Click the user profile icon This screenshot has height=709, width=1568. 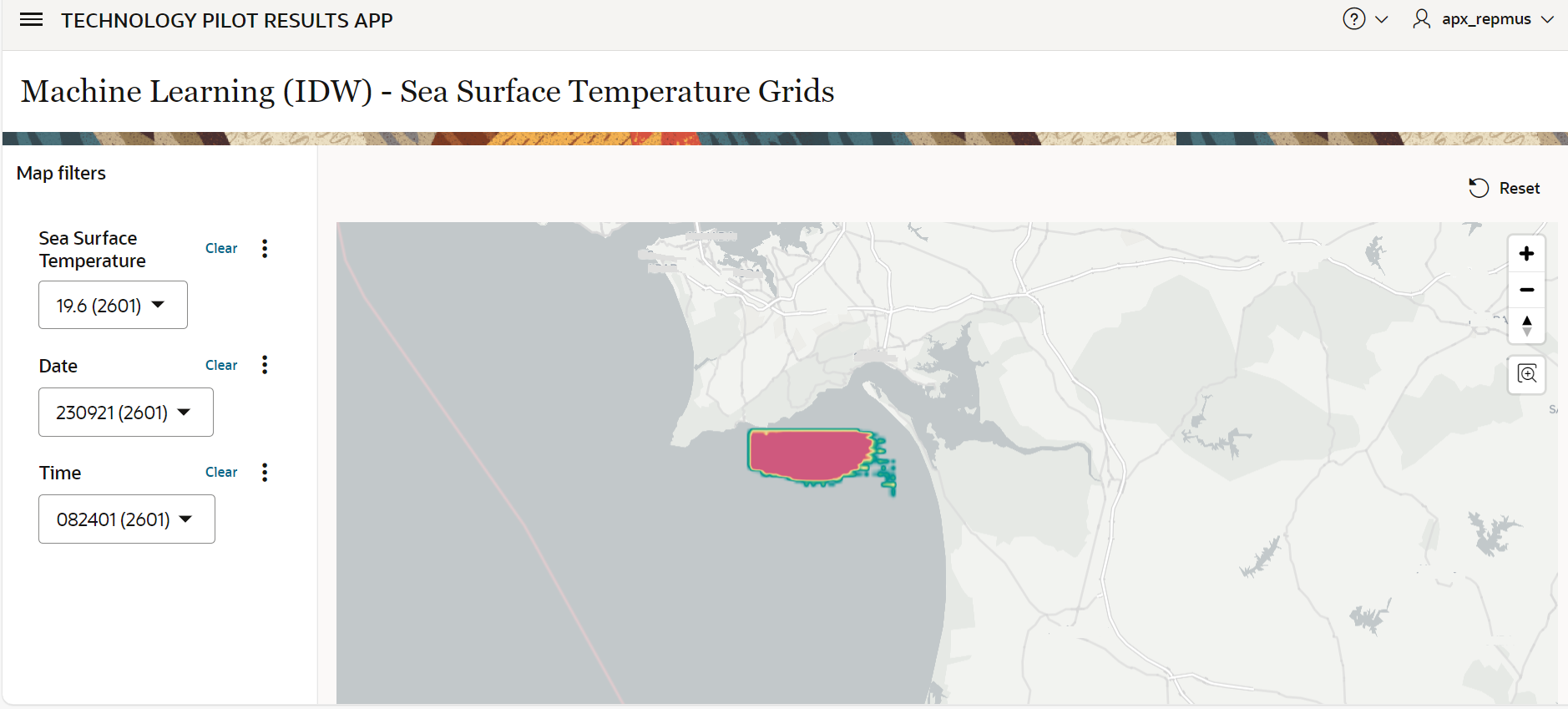(1421, 19)
